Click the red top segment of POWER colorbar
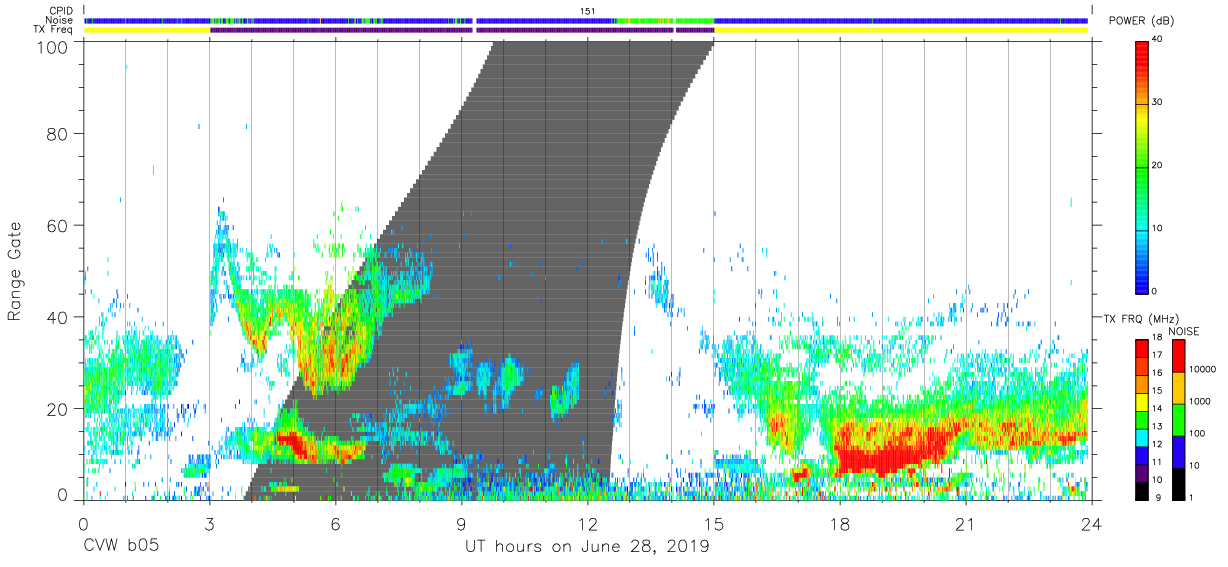1228x567 pixels. (1144, 55)
